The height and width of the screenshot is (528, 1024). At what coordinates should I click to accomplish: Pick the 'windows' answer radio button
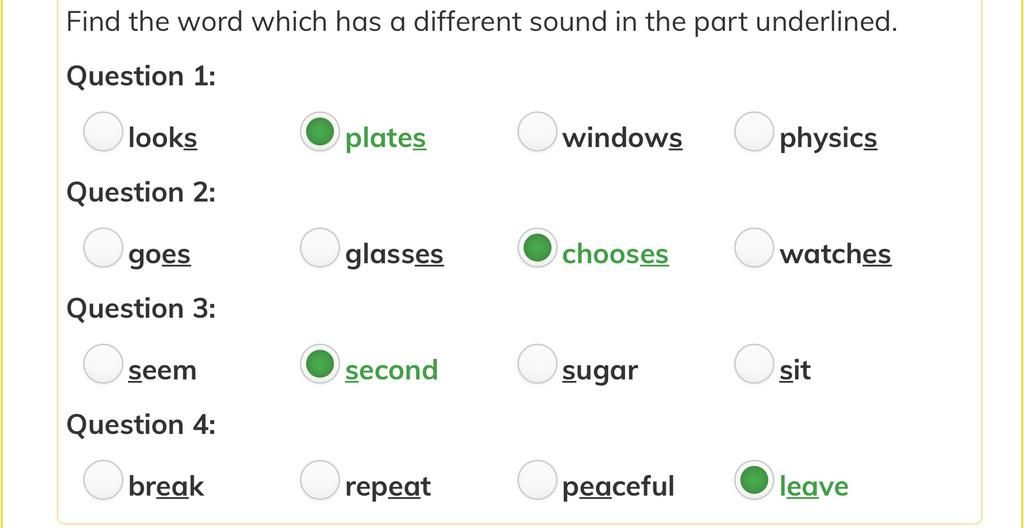tap(537, 131)
